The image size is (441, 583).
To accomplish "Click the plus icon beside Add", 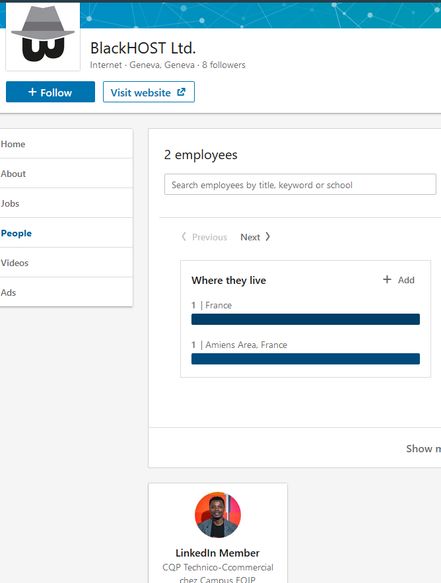I will click(x=387, y=279).
